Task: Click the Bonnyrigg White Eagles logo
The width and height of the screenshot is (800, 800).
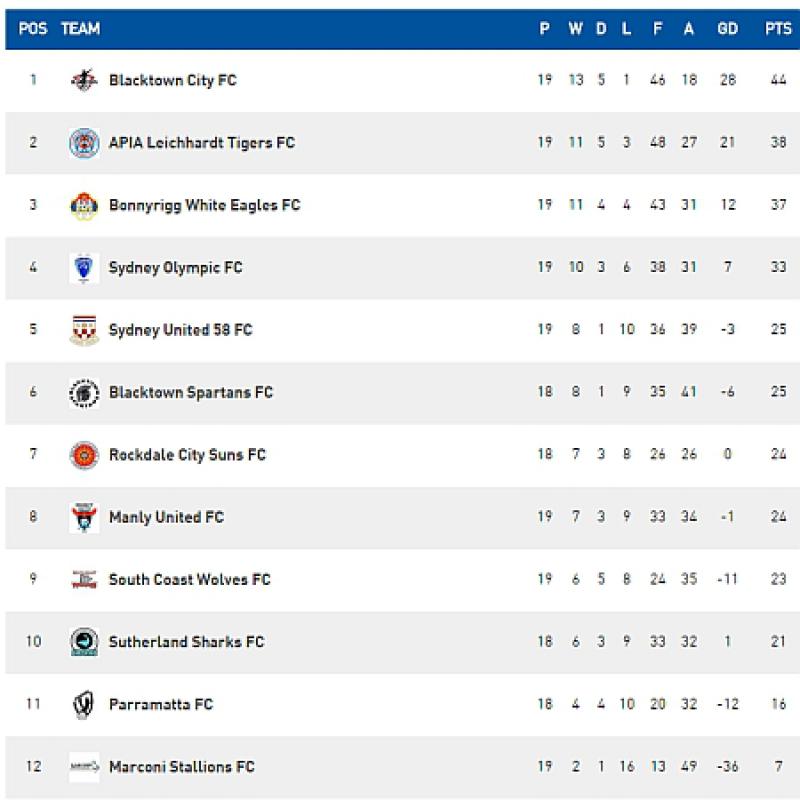Action: click(x=84, y=206)
